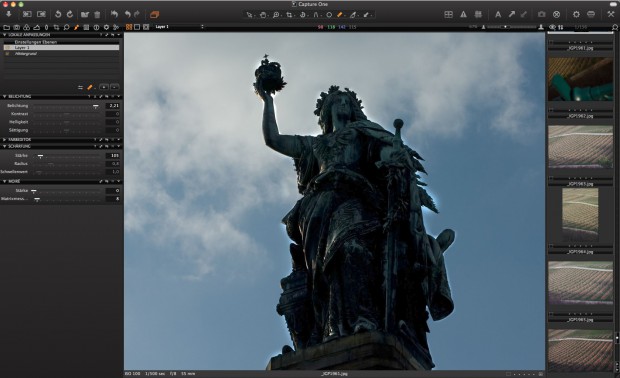Toggle the Hintergrund layer checkbox

(x=7, y=53)
